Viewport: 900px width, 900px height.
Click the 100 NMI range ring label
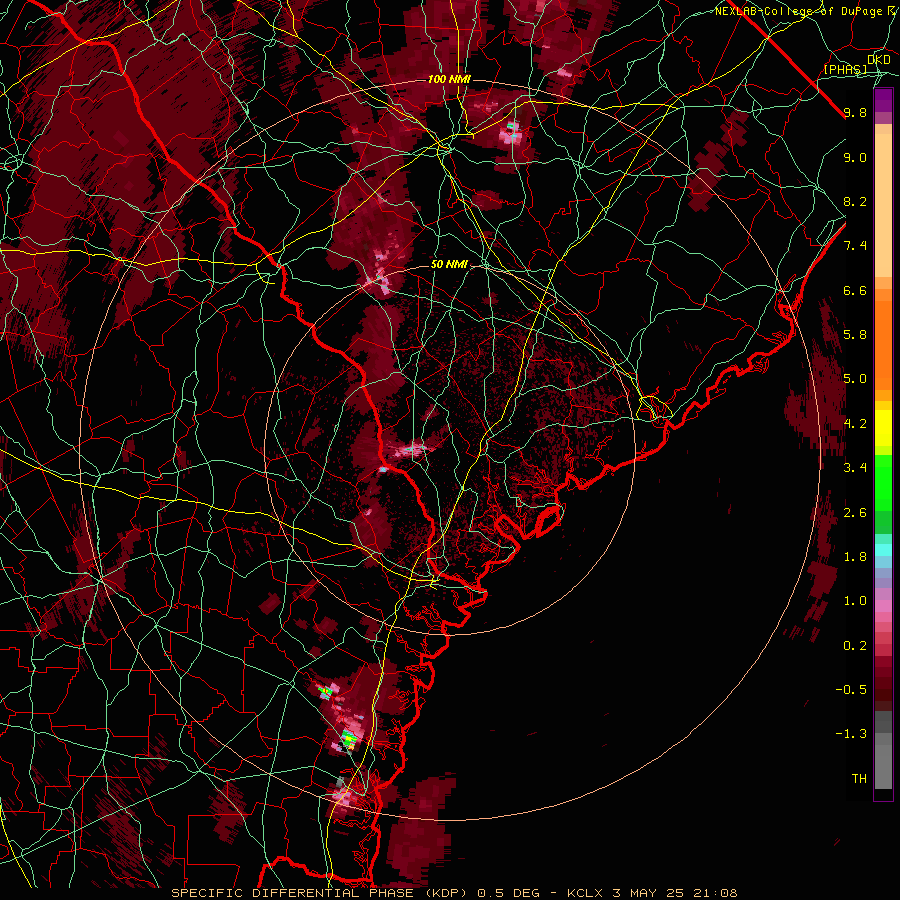tap(449, 79)
